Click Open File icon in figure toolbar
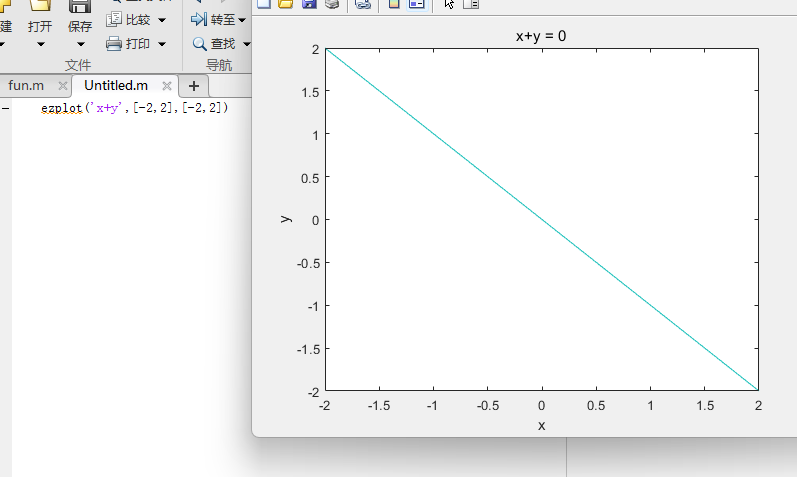The image size is (797, 477). [x=286, y=4]
